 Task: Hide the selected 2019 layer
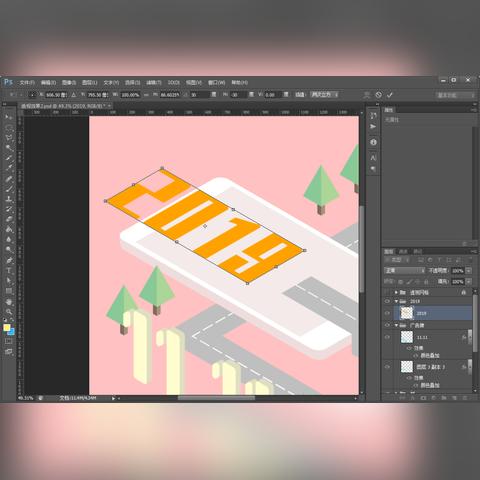(x=387, y=313)
